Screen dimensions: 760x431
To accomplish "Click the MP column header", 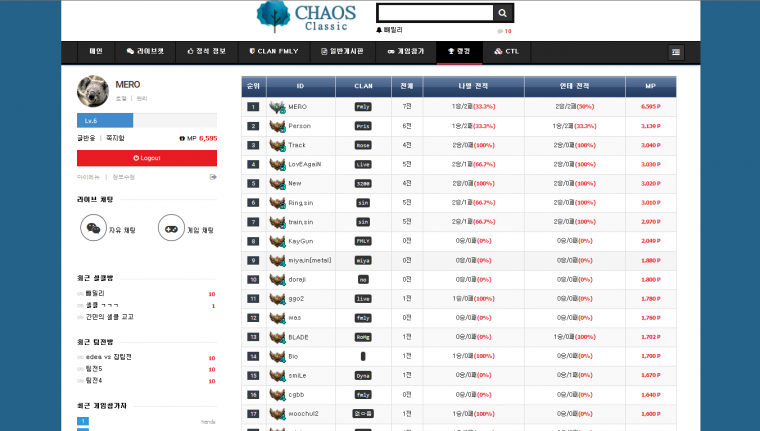I will pos(650,86).
